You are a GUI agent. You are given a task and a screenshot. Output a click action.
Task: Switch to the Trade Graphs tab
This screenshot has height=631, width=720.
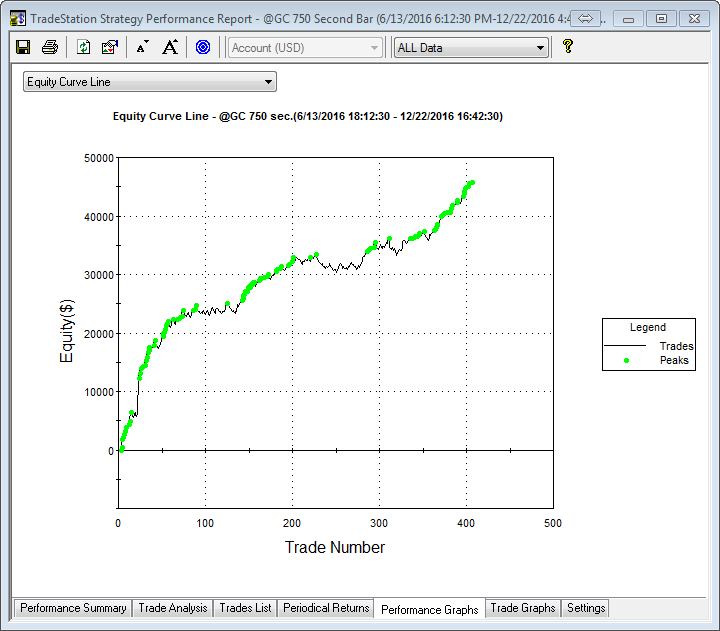click(x=522, y=608)
